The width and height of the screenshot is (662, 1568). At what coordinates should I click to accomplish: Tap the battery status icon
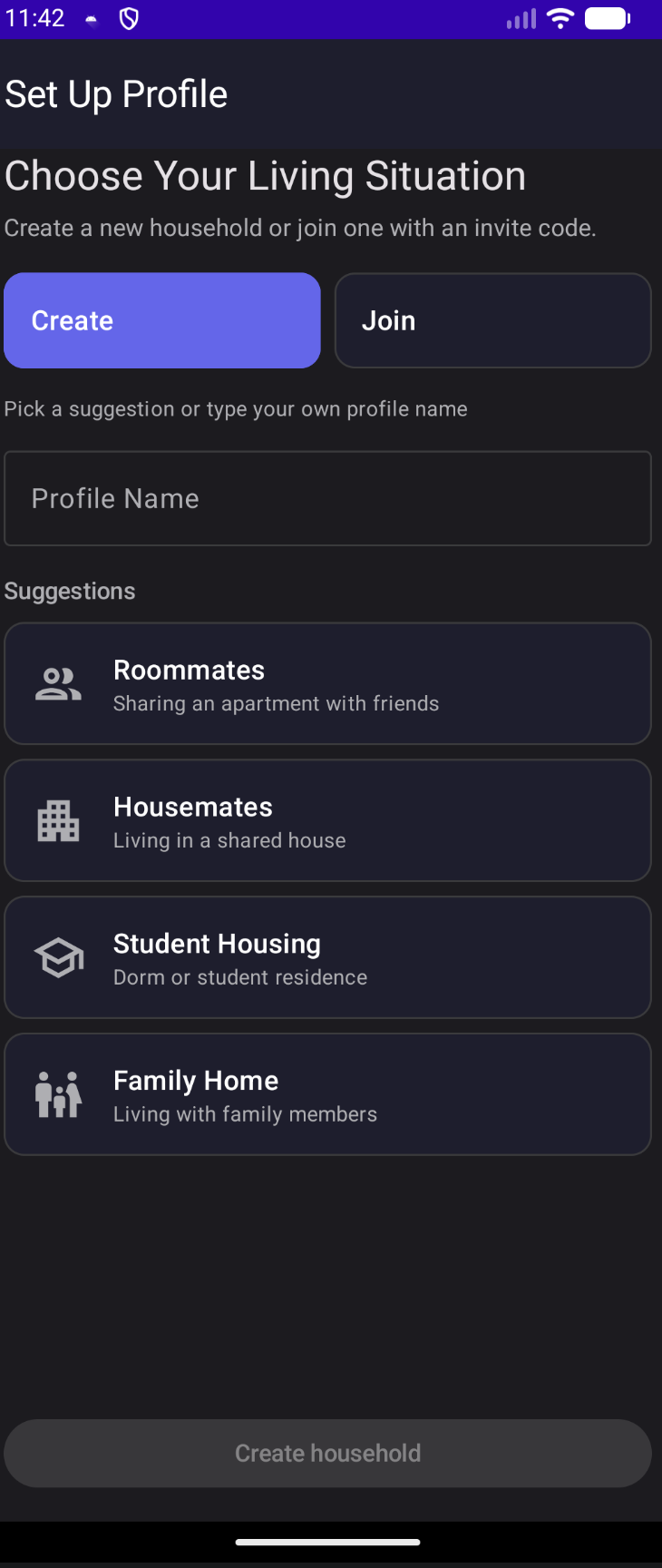[x=607, y=18]
